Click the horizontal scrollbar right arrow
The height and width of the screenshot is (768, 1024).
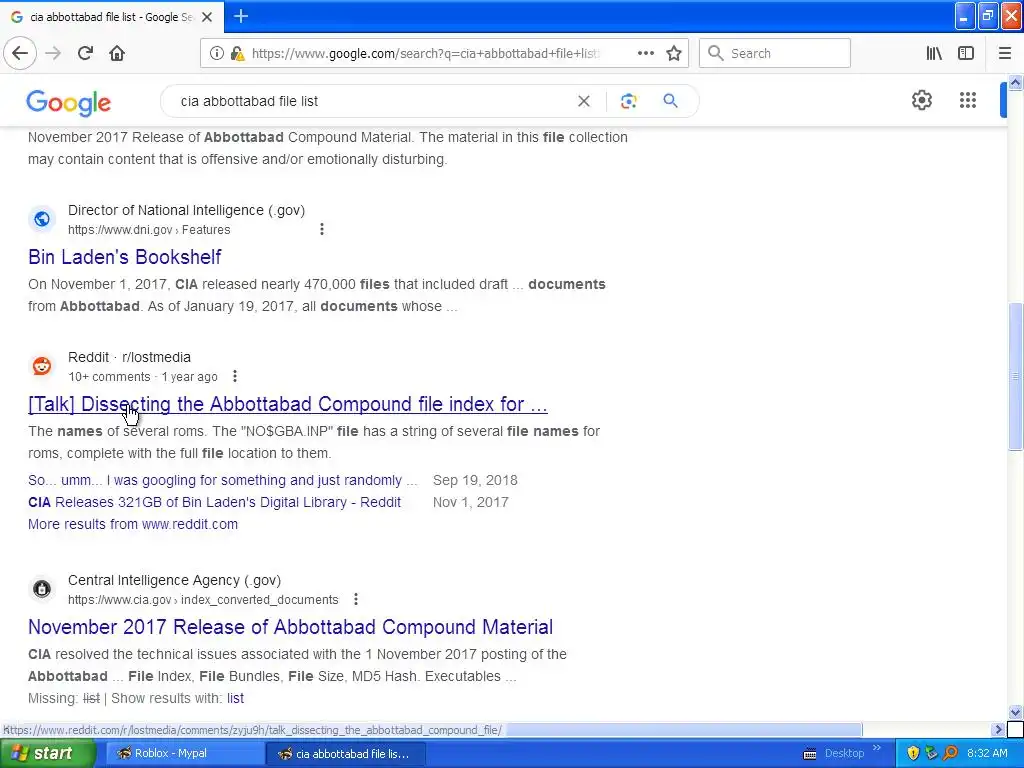pyautogui.click(x=998, y=729)
